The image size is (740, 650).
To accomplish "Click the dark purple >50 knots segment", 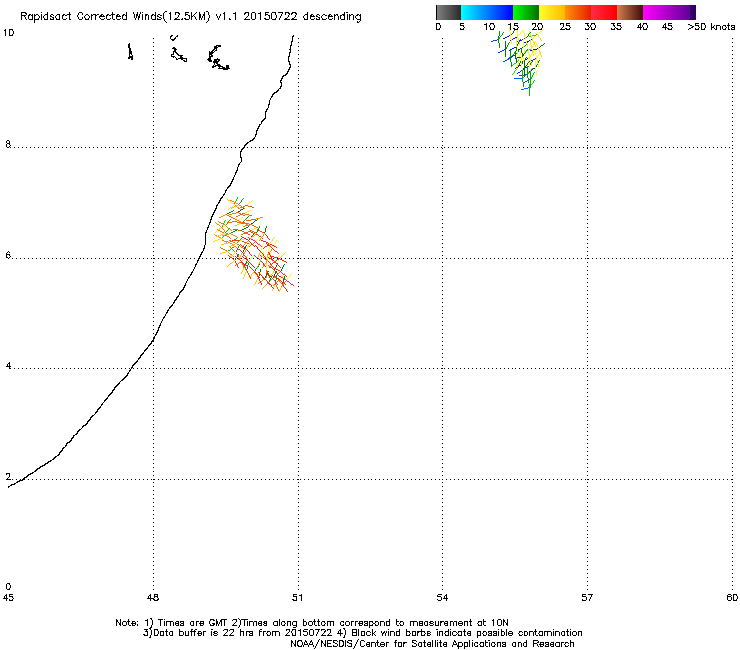I will click(x=692, y=12).
